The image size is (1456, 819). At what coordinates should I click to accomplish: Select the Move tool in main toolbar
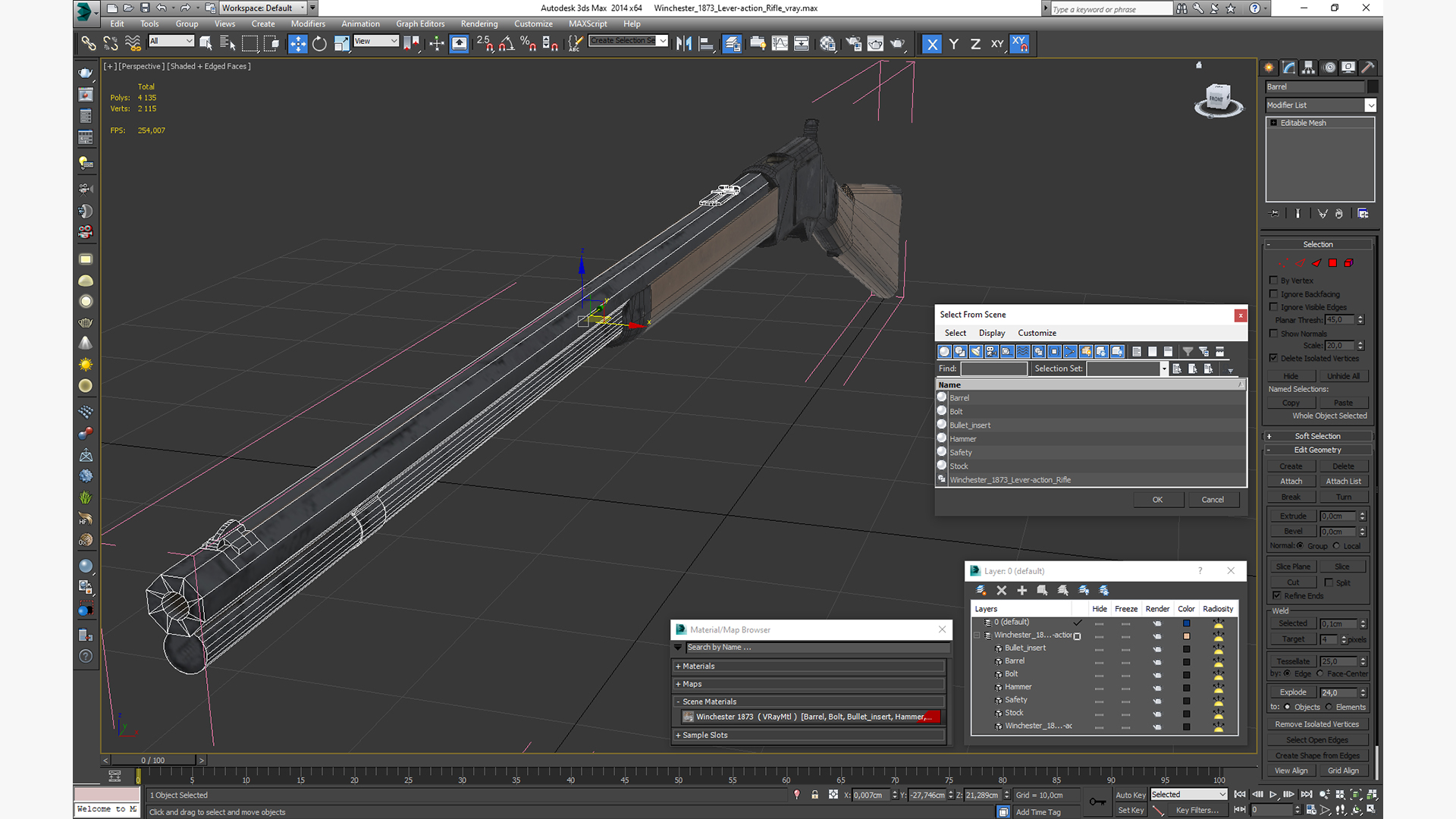(x=297, y=44)
